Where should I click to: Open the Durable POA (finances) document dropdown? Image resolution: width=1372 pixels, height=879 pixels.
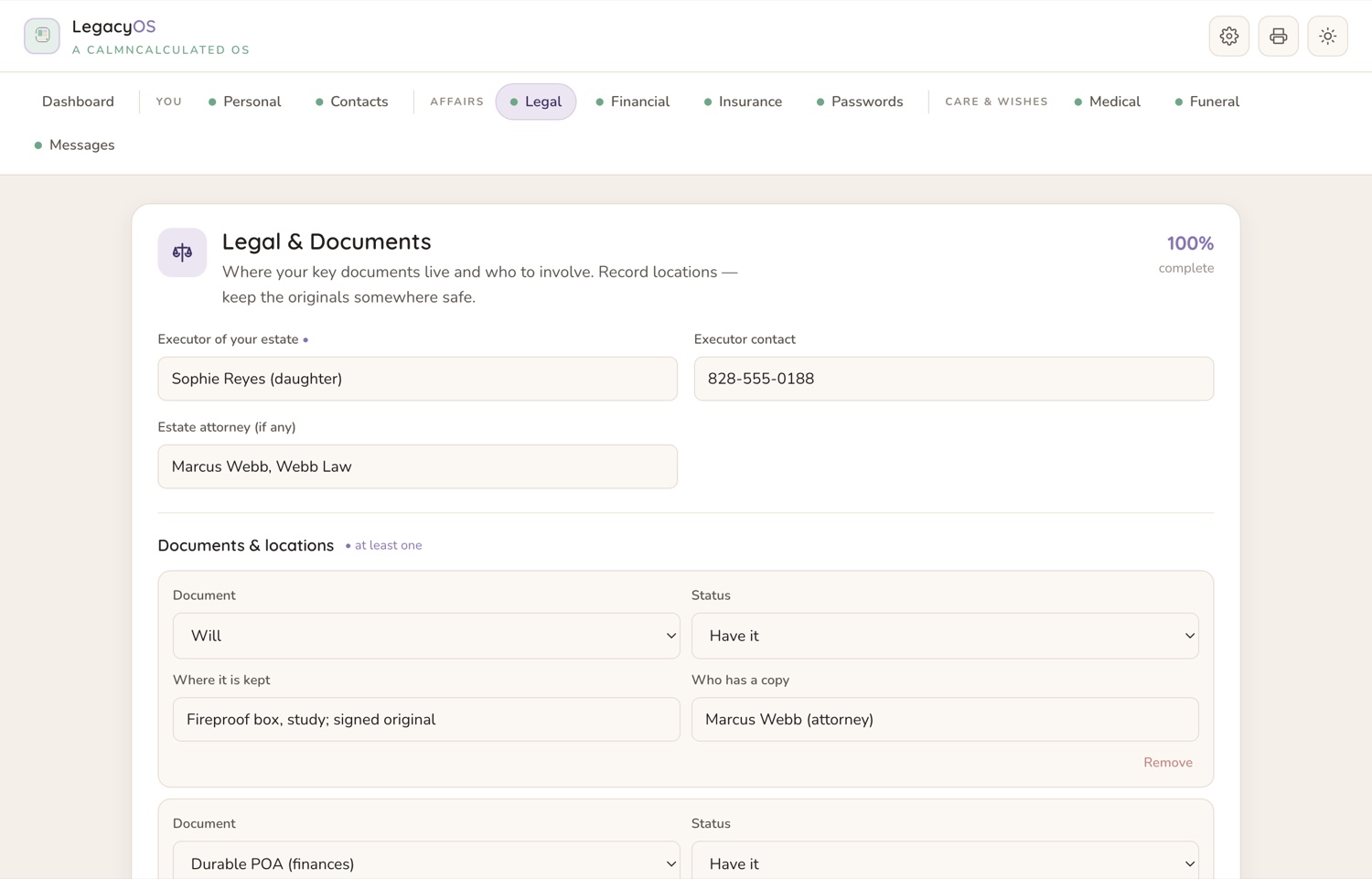426,863
